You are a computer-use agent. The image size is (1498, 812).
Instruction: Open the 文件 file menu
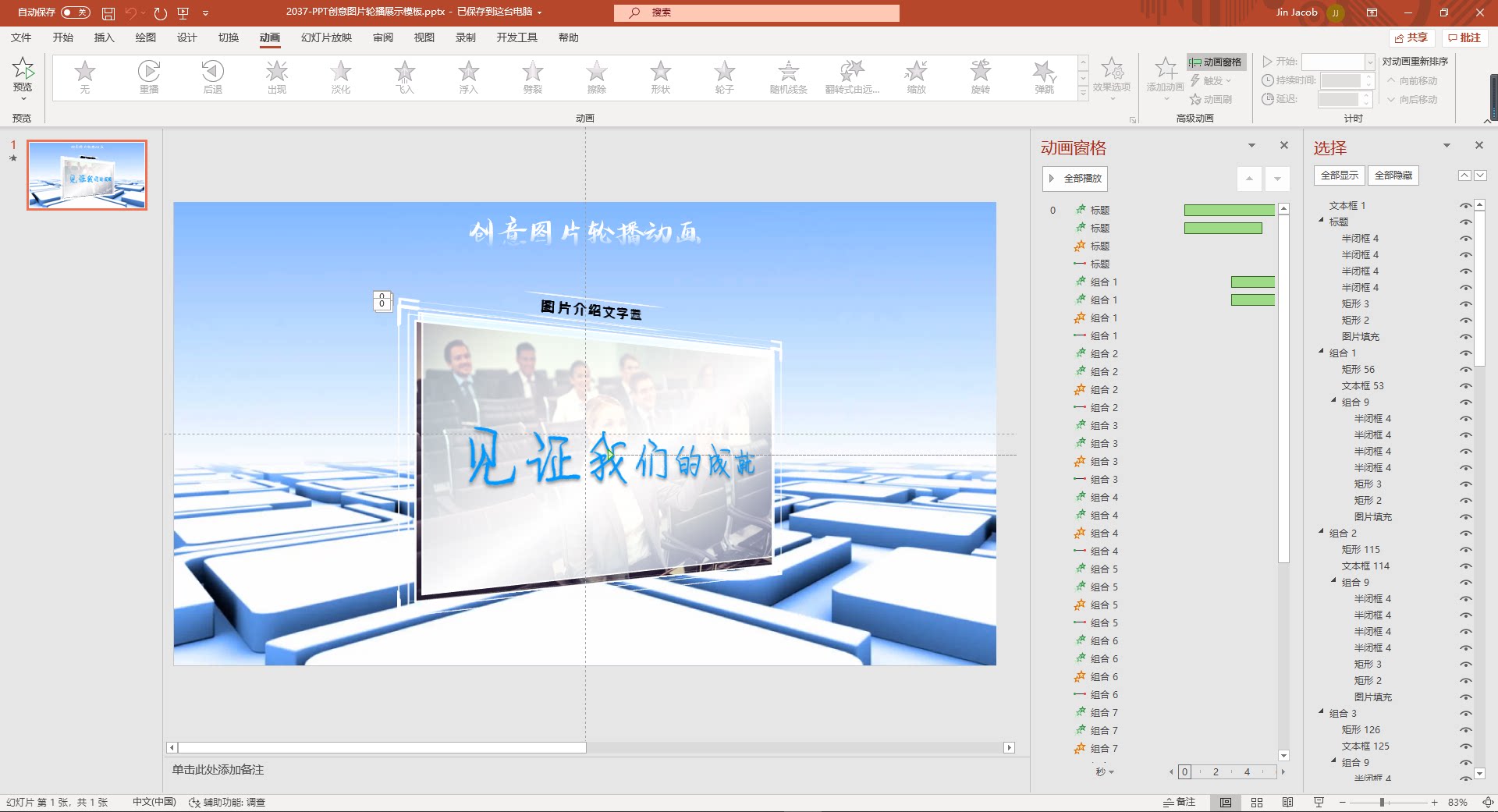point(21,37)
